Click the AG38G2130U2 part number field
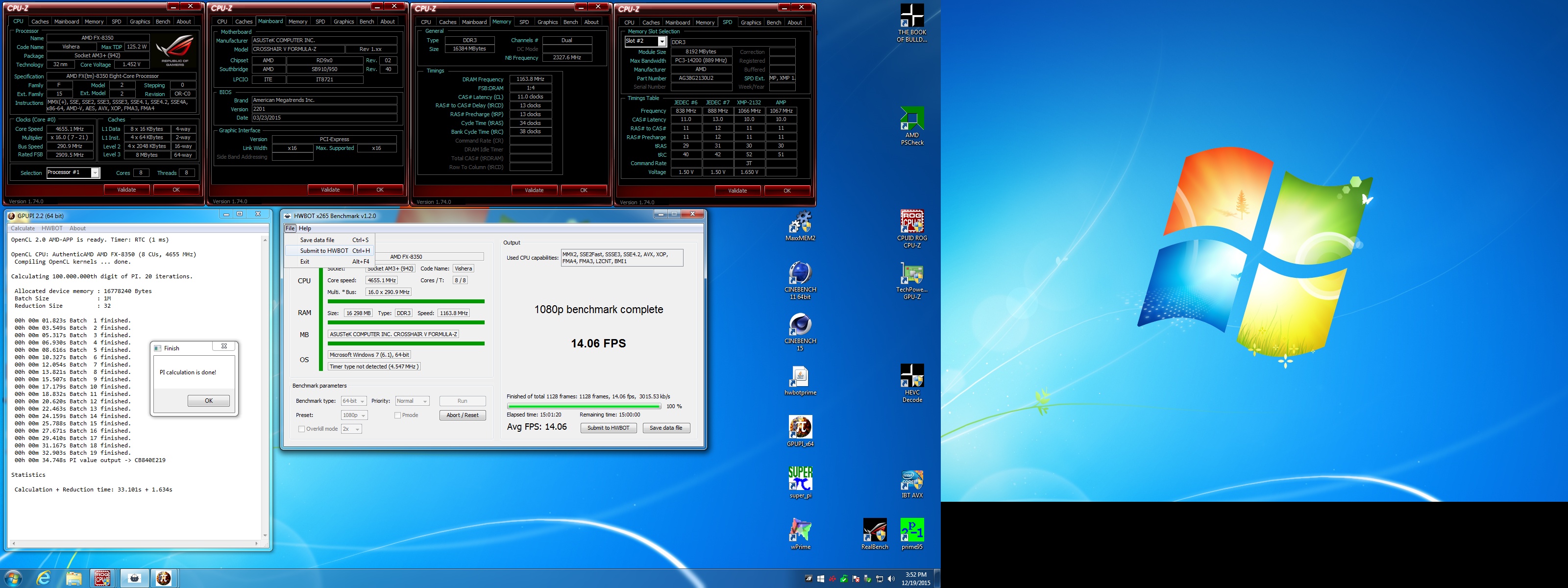 tap(701, 78)
